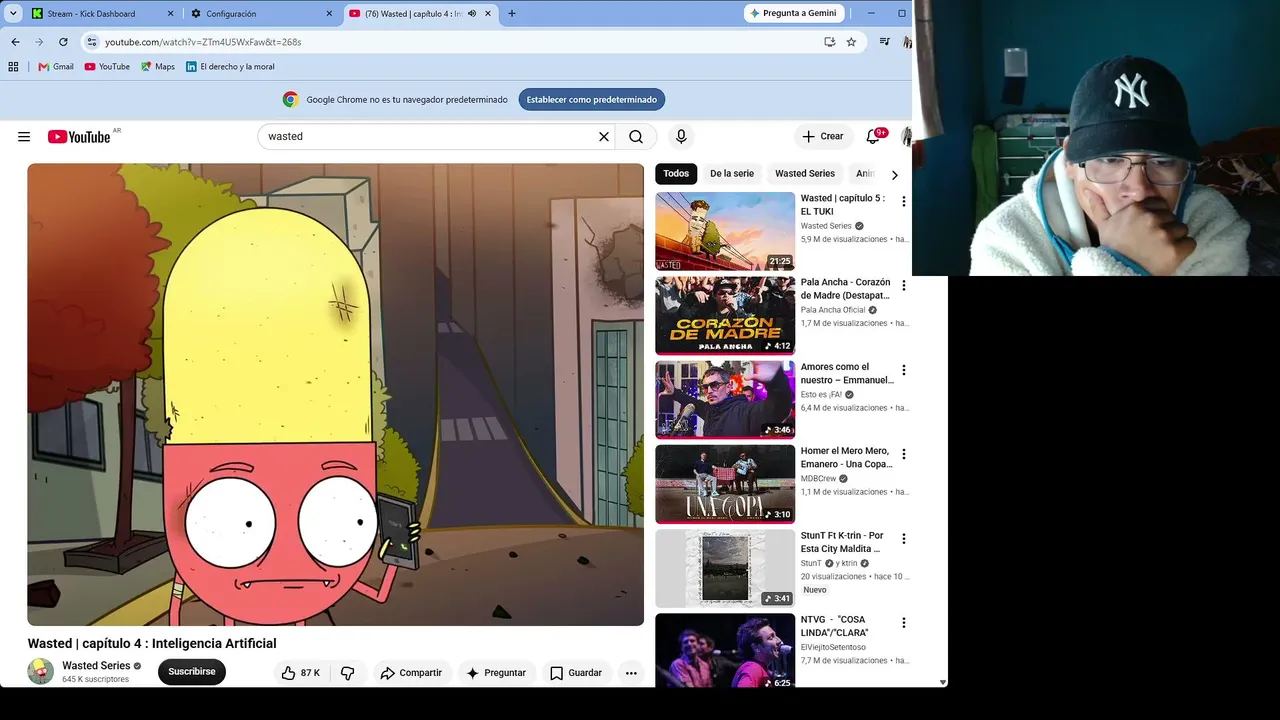The image size is (1280, 720).
Task: Click the 'Pregunta a Gemini' button
Action: 795,14
